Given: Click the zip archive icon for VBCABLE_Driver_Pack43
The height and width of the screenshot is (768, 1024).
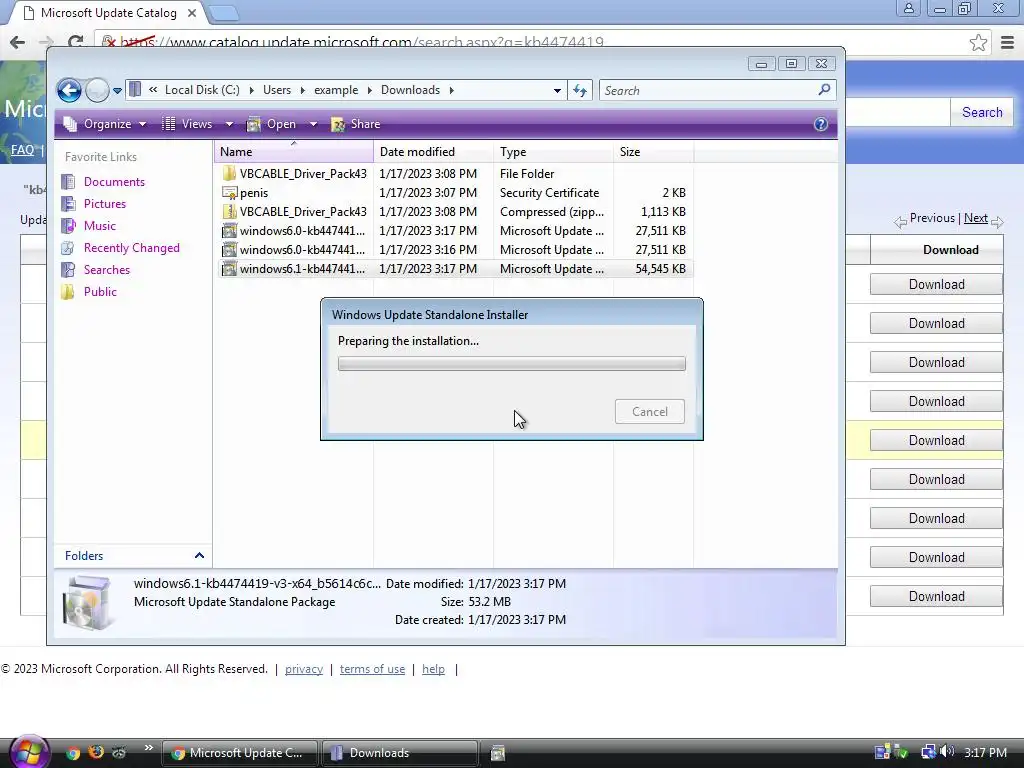Looking at the screenshot, I should (229, 212).
